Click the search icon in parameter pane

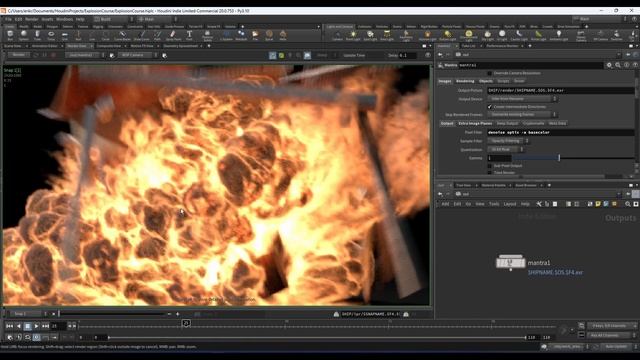click(x=618, y=65)
